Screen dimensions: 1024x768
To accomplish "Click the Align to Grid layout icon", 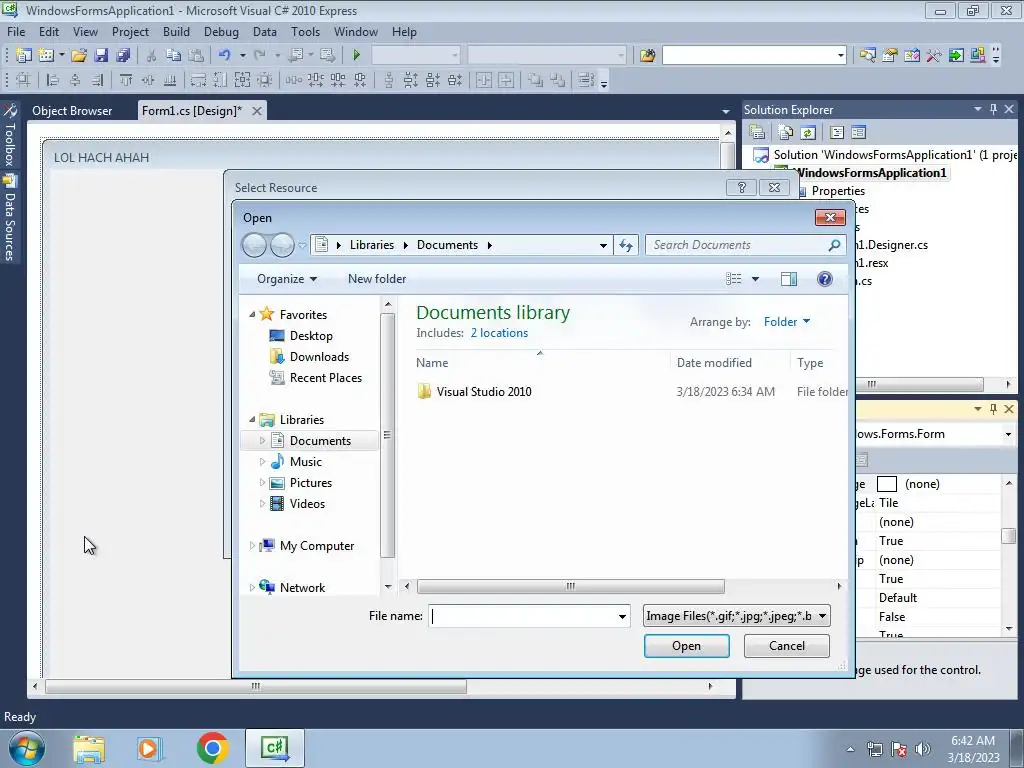I will (x=24, y=80).
